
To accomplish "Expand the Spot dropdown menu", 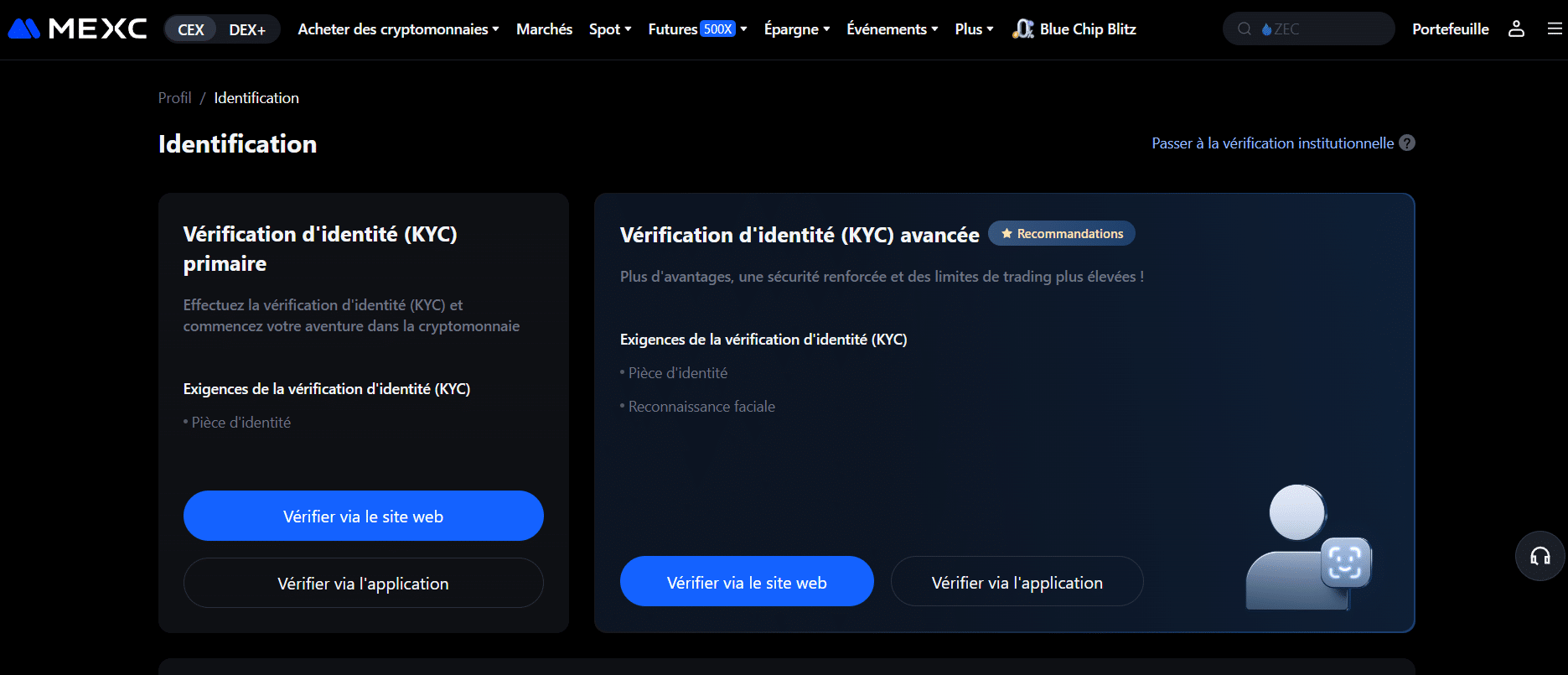I will point(610,29).
